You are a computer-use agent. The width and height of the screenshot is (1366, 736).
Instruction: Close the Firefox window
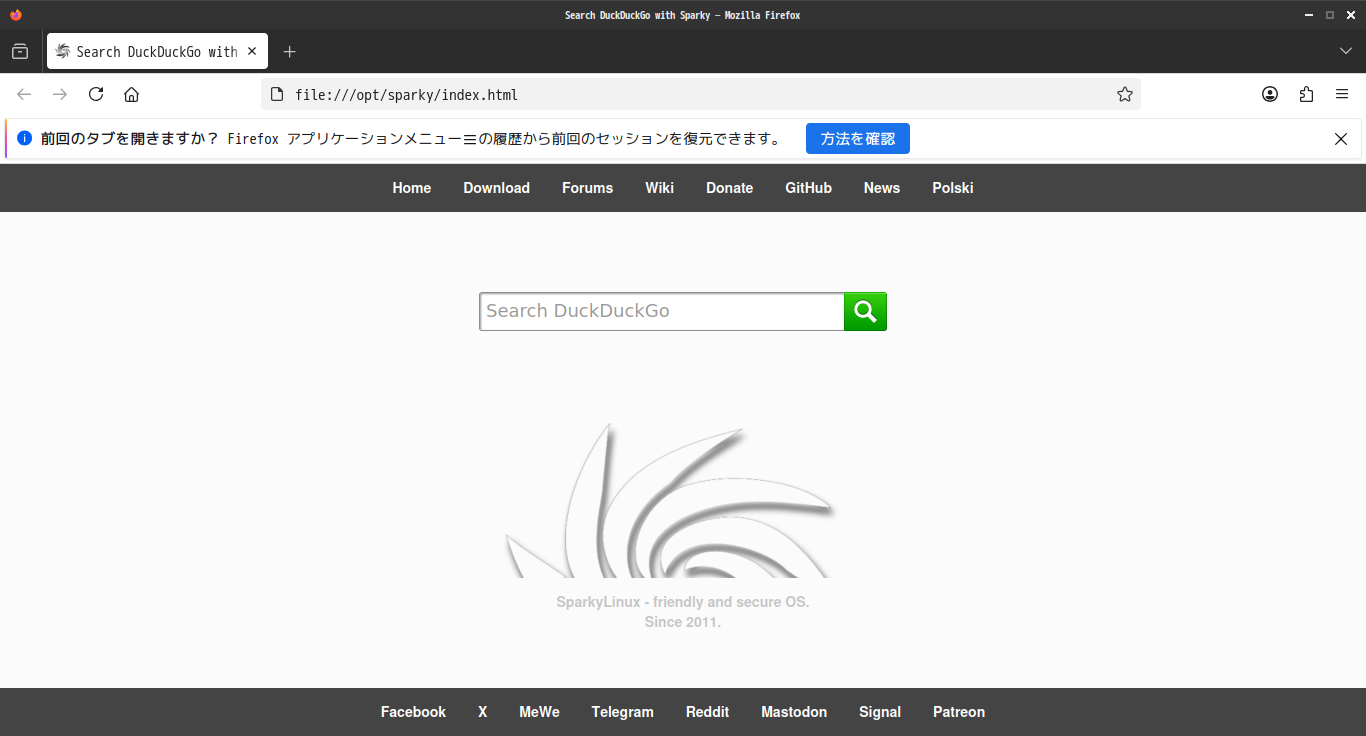tap(1350, 15)
